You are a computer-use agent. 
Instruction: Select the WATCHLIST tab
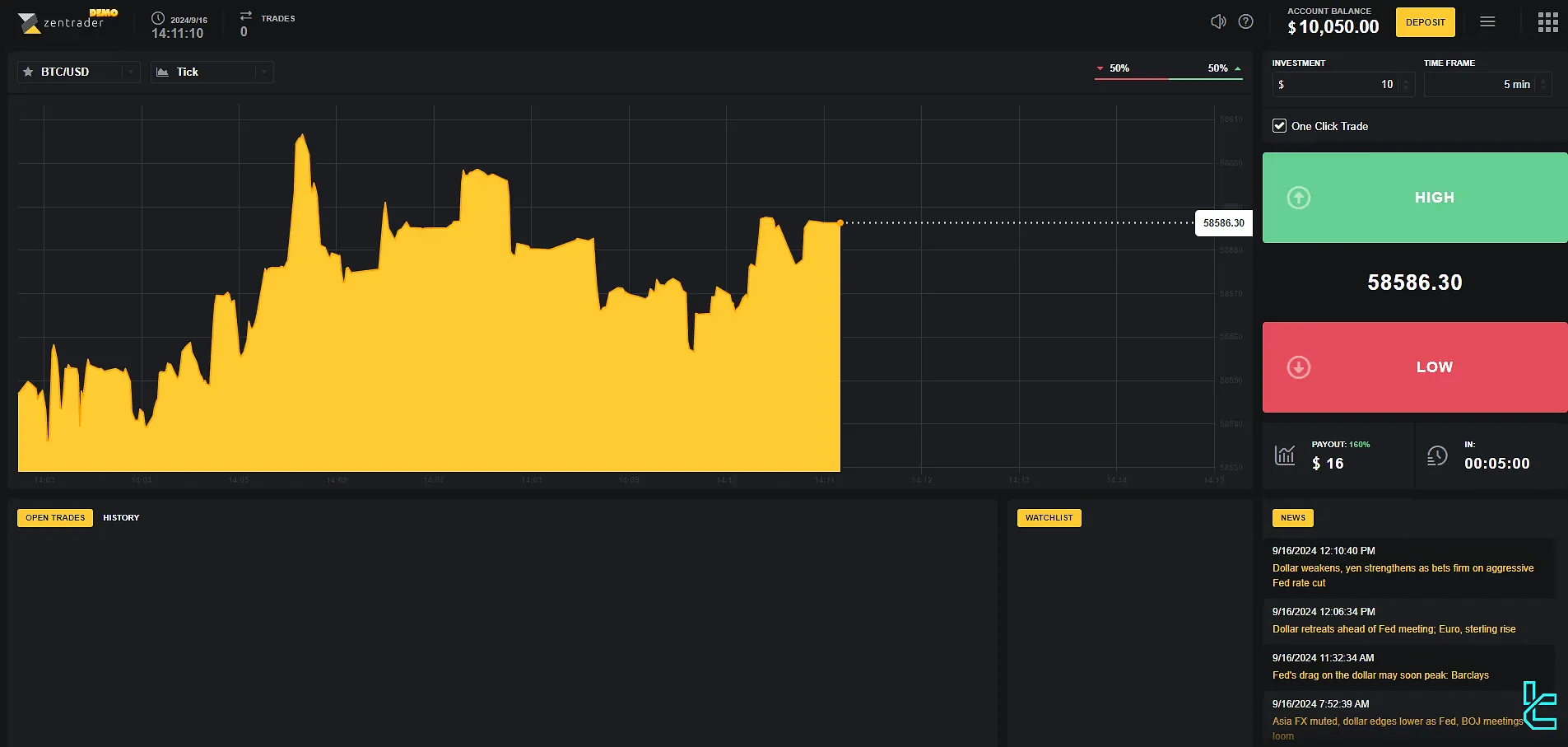1049,518
